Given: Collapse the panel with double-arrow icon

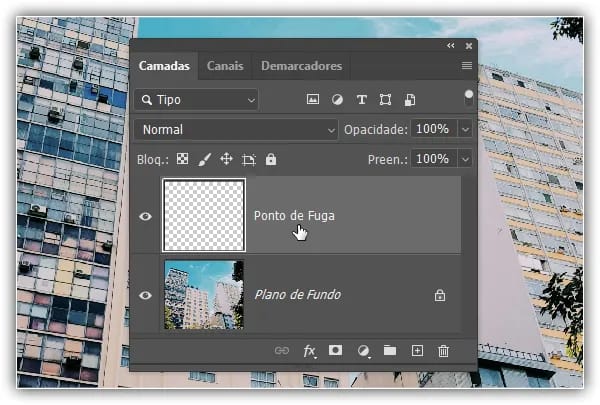Looking at the screenshot, I should pyautogui.click(x=451, y=46).
